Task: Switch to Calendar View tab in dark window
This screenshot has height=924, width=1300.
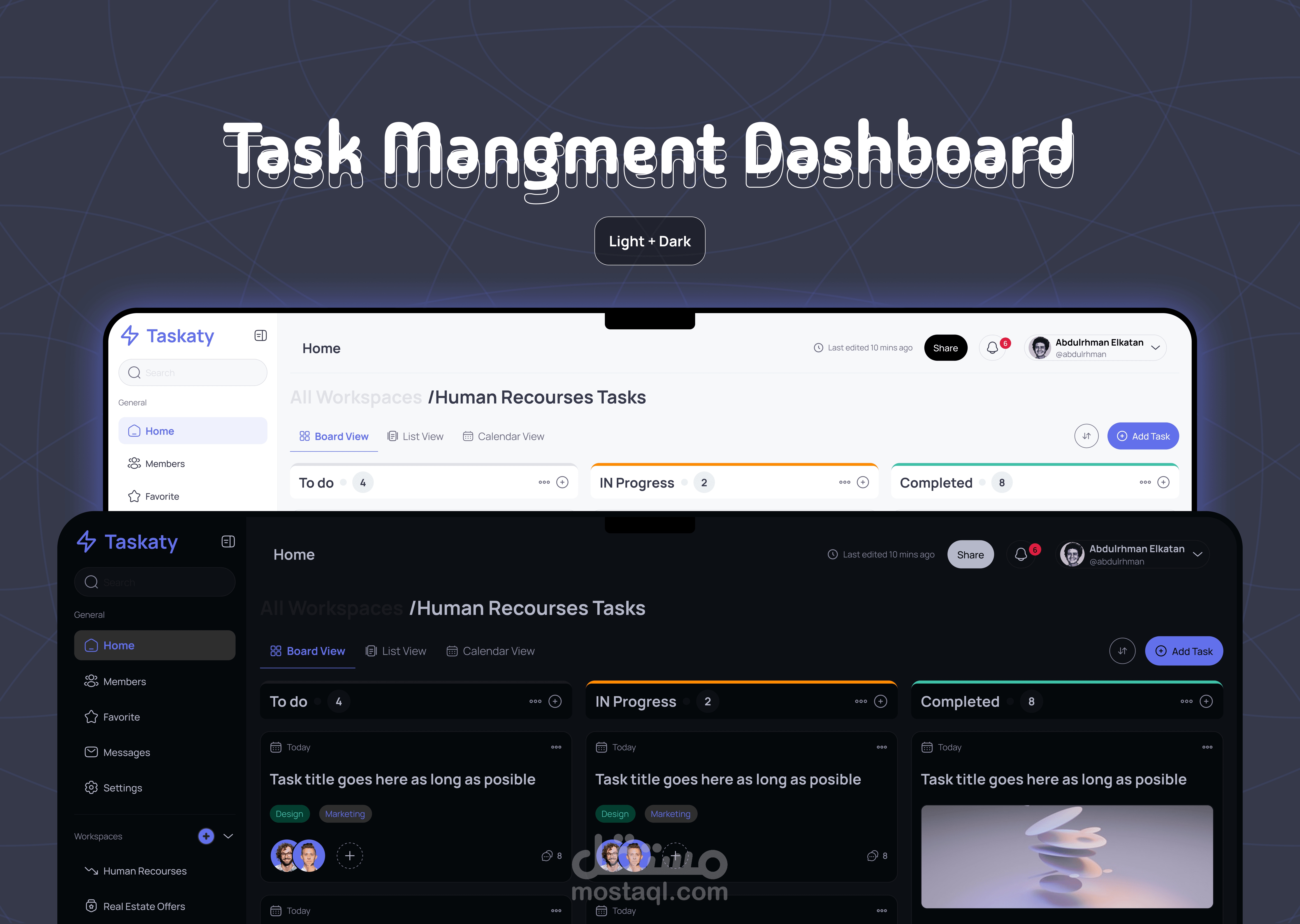Action: [491, 651]
